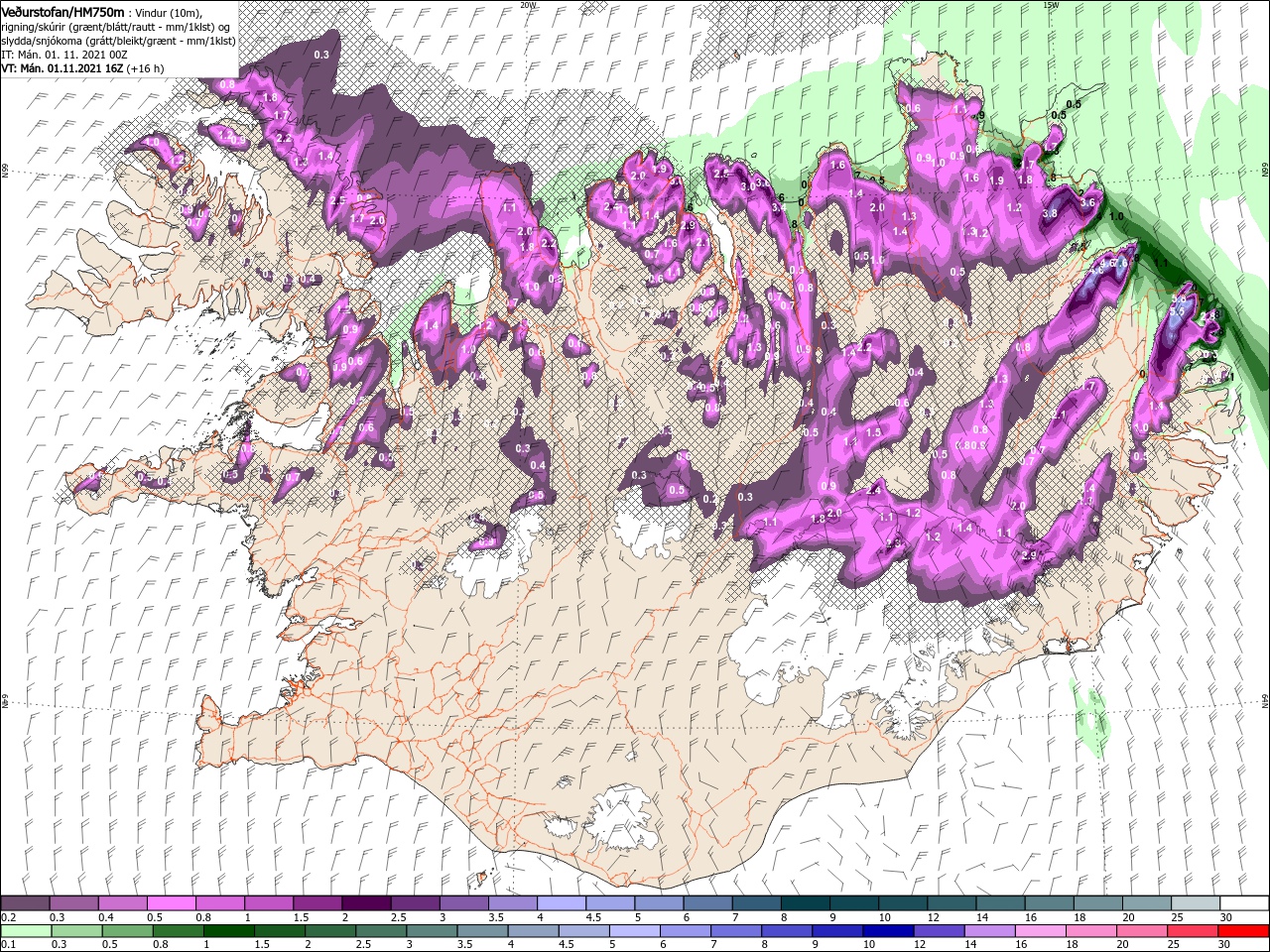
Task: Click the '3.8' precipitation value on the map
Action: click(1052, 213)
